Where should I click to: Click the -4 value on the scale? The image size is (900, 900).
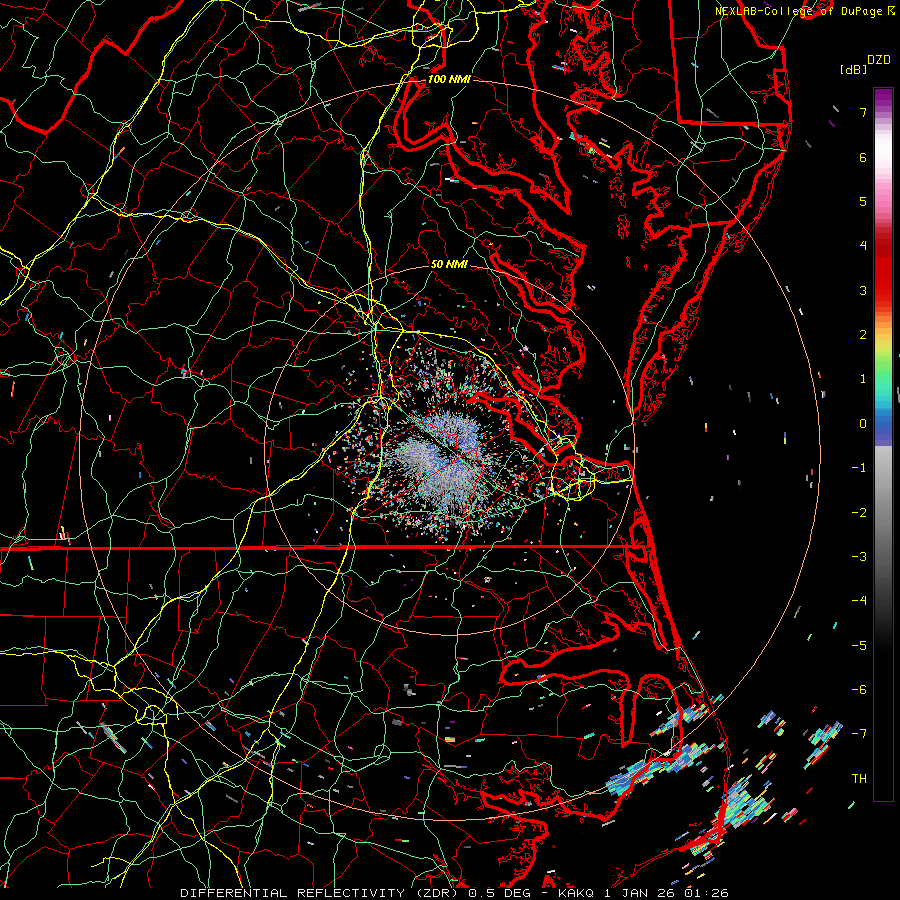[x=859, y=601]
